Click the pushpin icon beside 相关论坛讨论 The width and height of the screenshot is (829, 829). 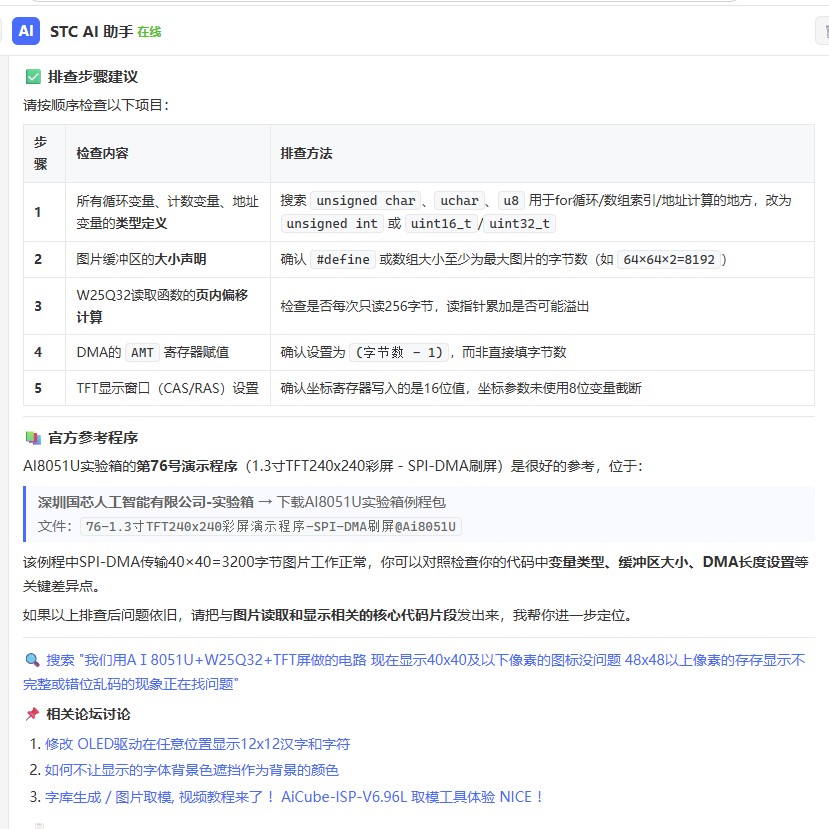click(32, 714)
